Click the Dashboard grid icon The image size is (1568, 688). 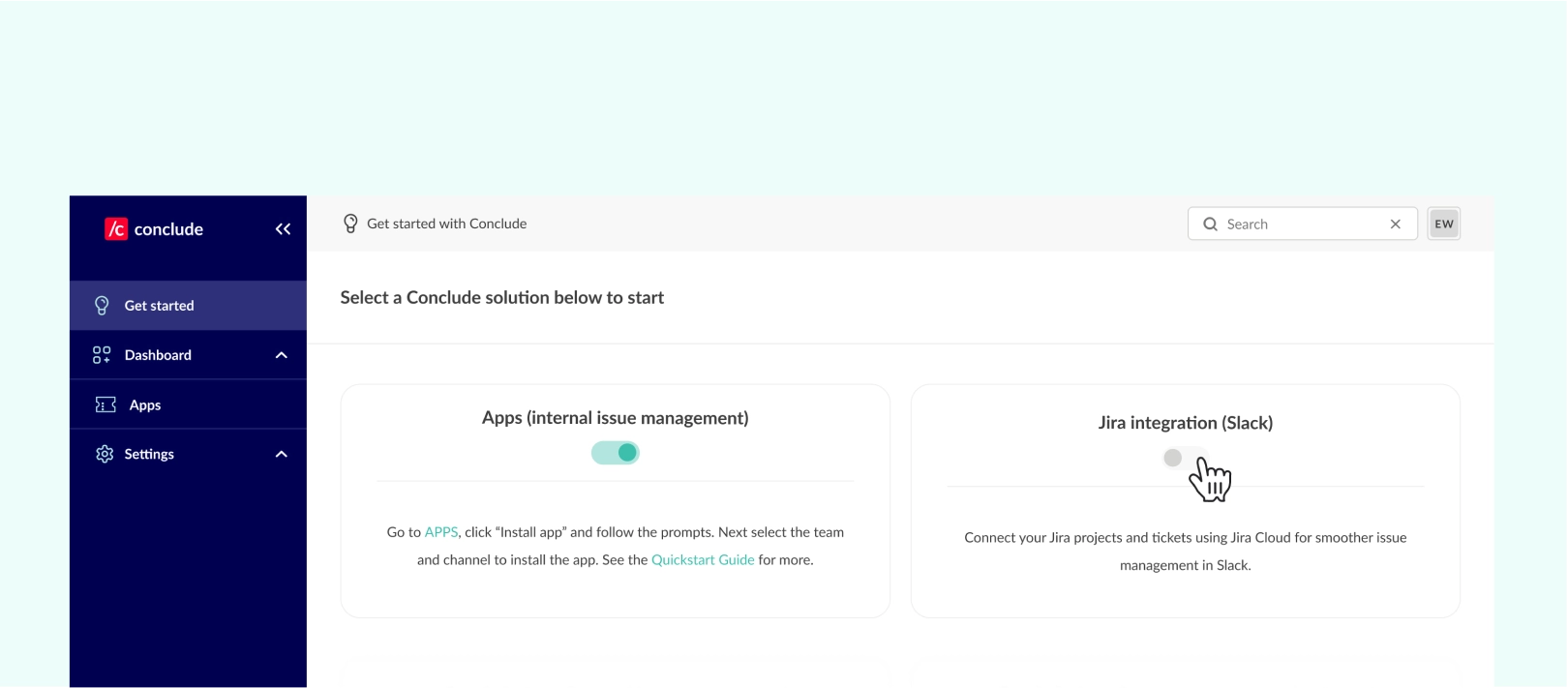click(102, 355)
